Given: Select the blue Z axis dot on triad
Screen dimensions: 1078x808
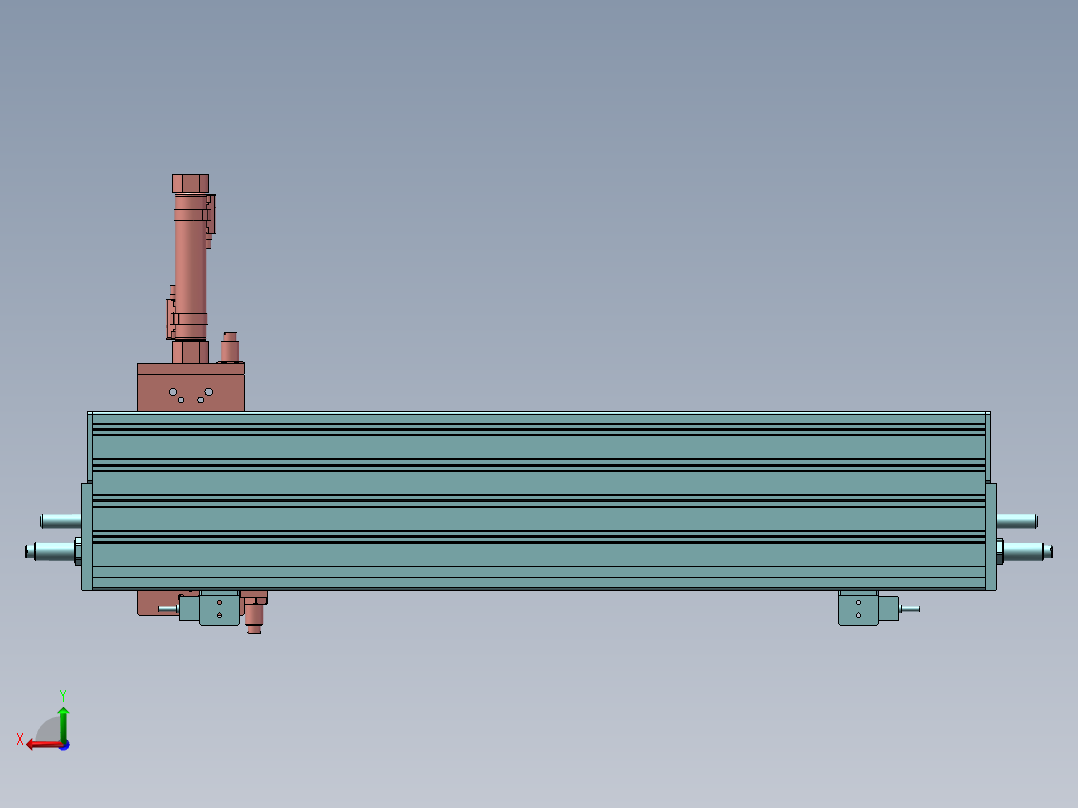Looking at the screenshot, I should click(x=63, y=745).
